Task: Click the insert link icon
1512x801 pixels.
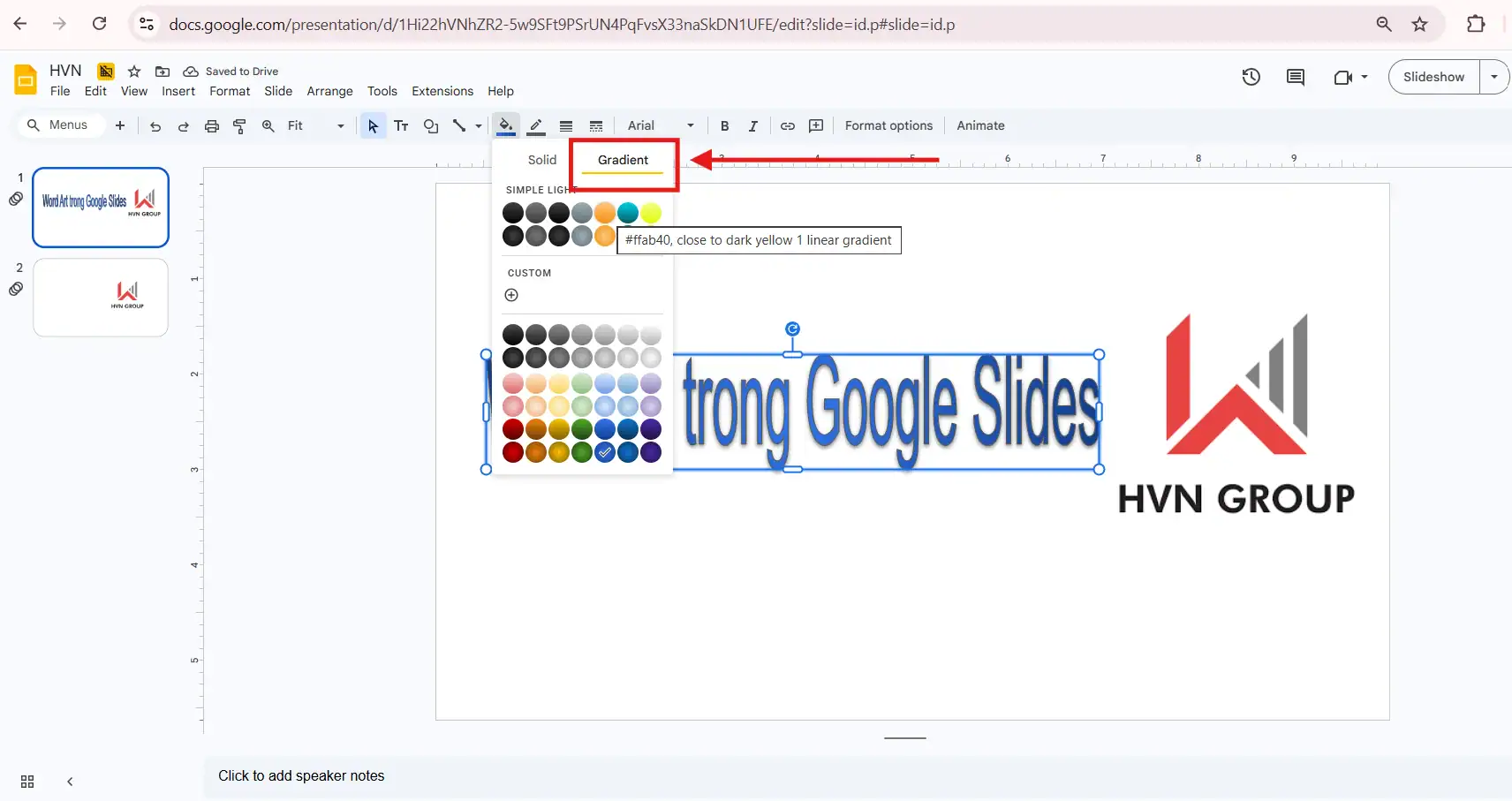Action: point(787,126)
